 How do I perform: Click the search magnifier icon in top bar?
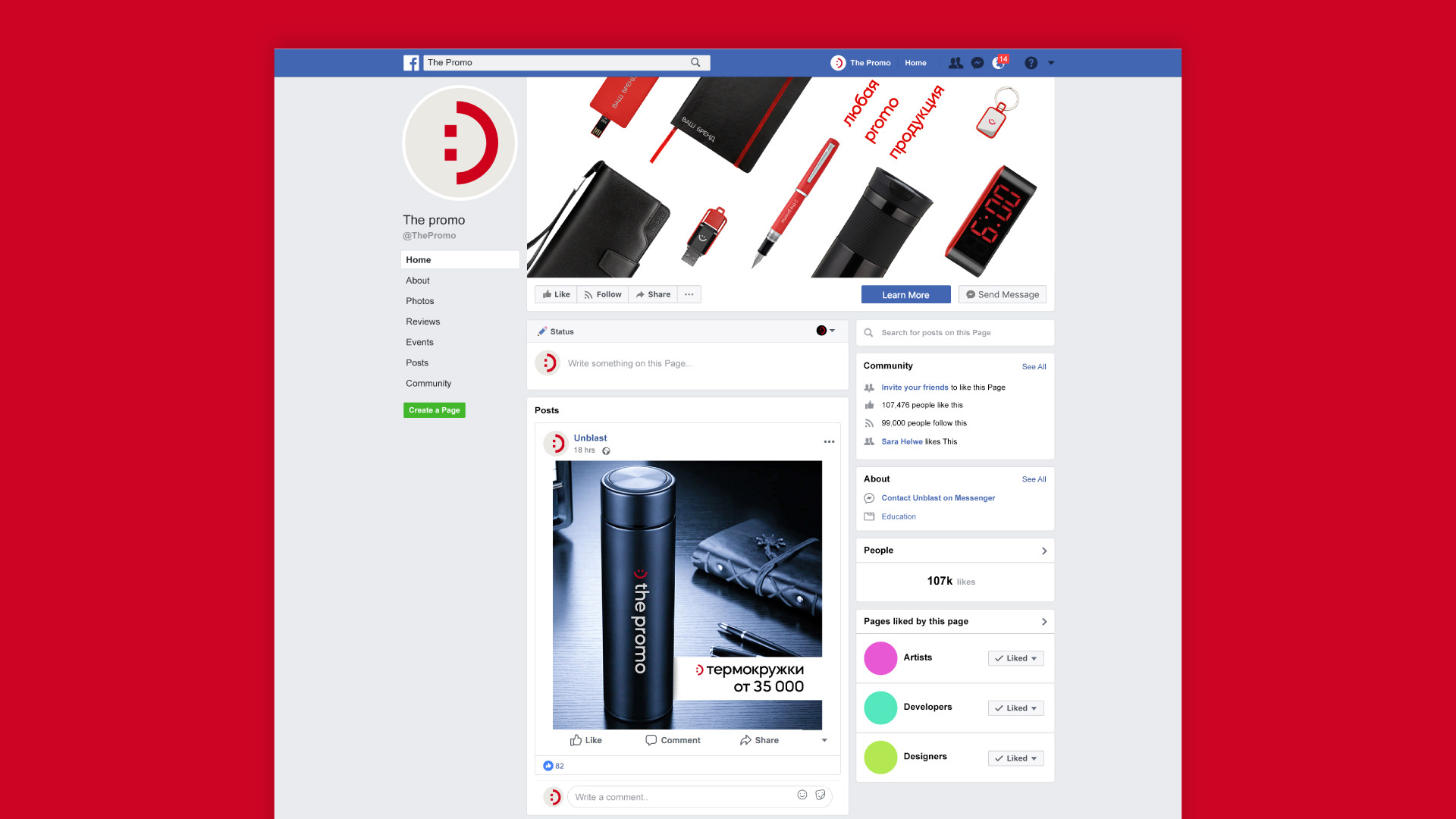[x=695, y=63]
